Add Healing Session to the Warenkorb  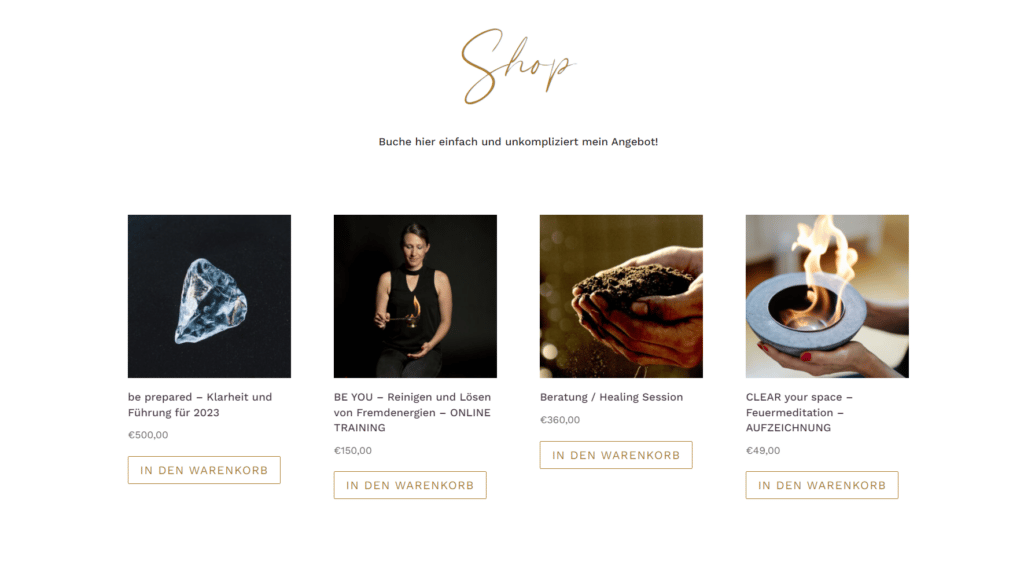pyautogui.click(x=616, y=455)
